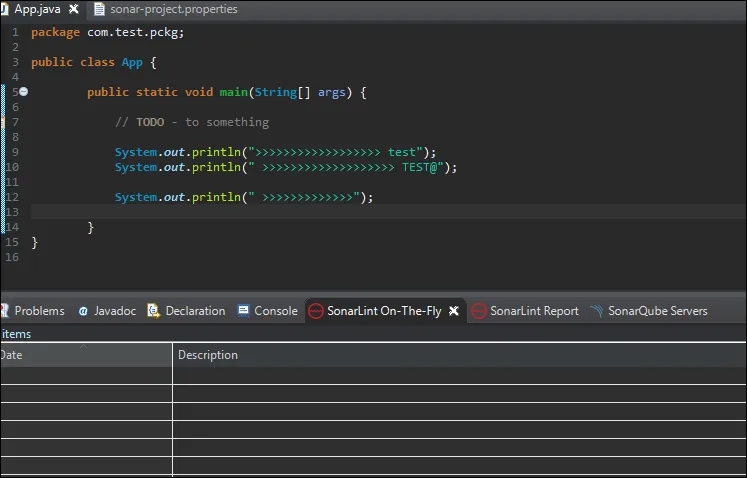Click the SonarLint Report red icon

point(478,311)
